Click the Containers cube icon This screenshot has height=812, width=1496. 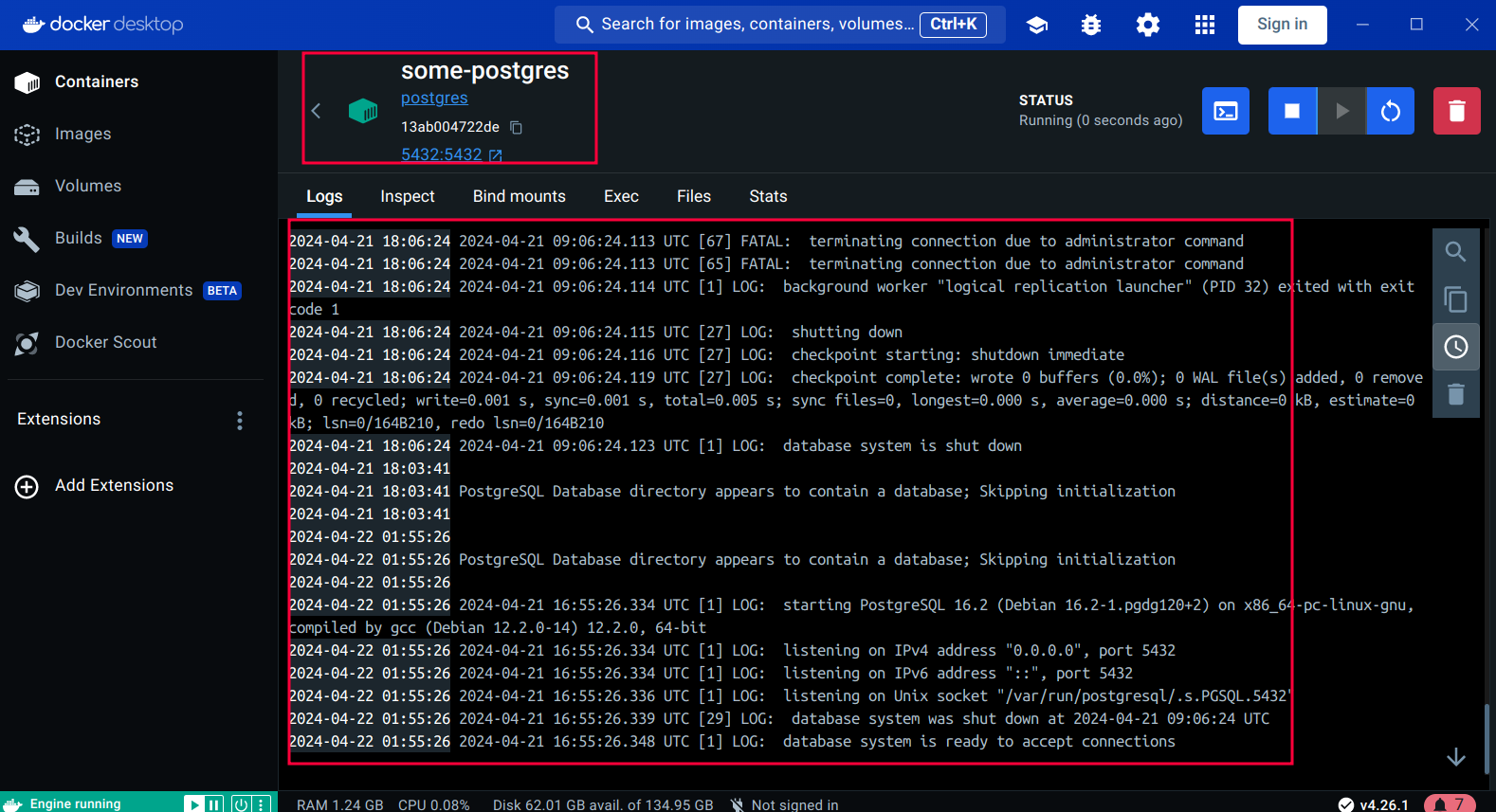click(27, 82)
